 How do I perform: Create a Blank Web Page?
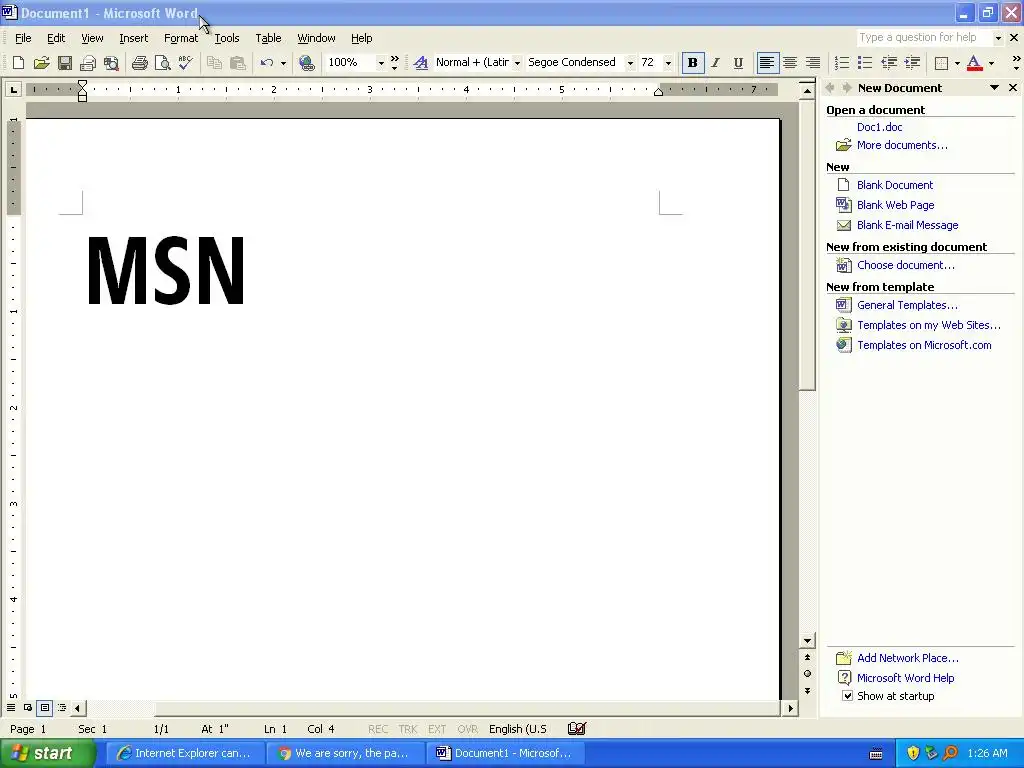pos(895,205)
